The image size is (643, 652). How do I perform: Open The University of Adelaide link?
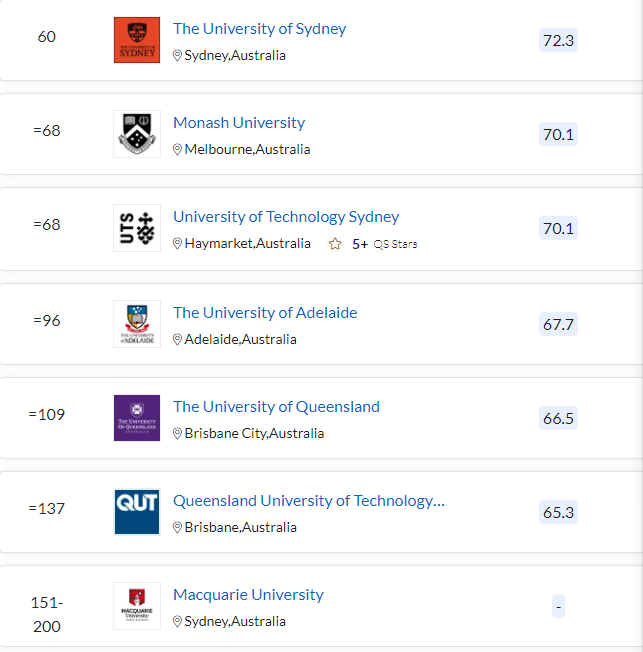265,313
